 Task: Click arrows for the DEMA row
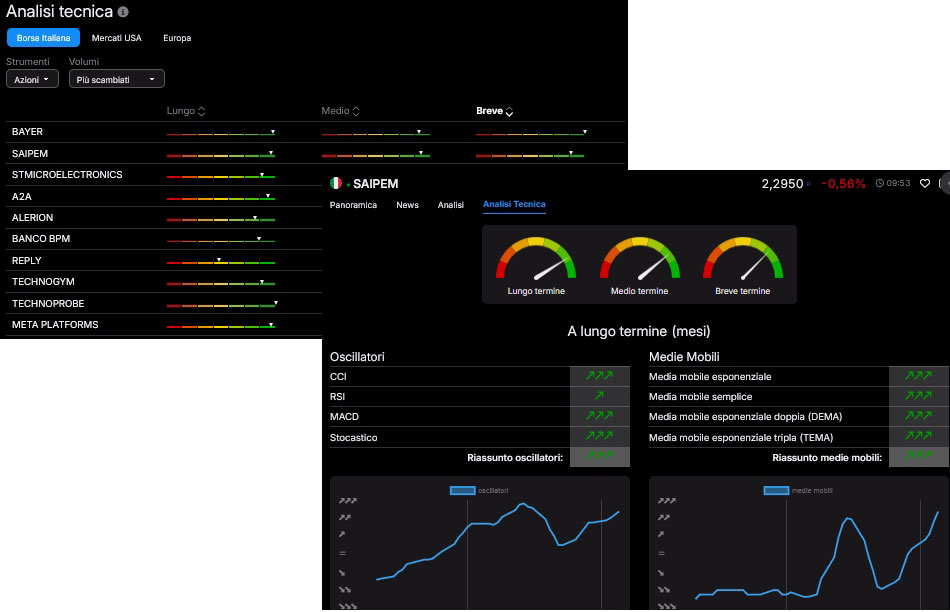[918, 416]
